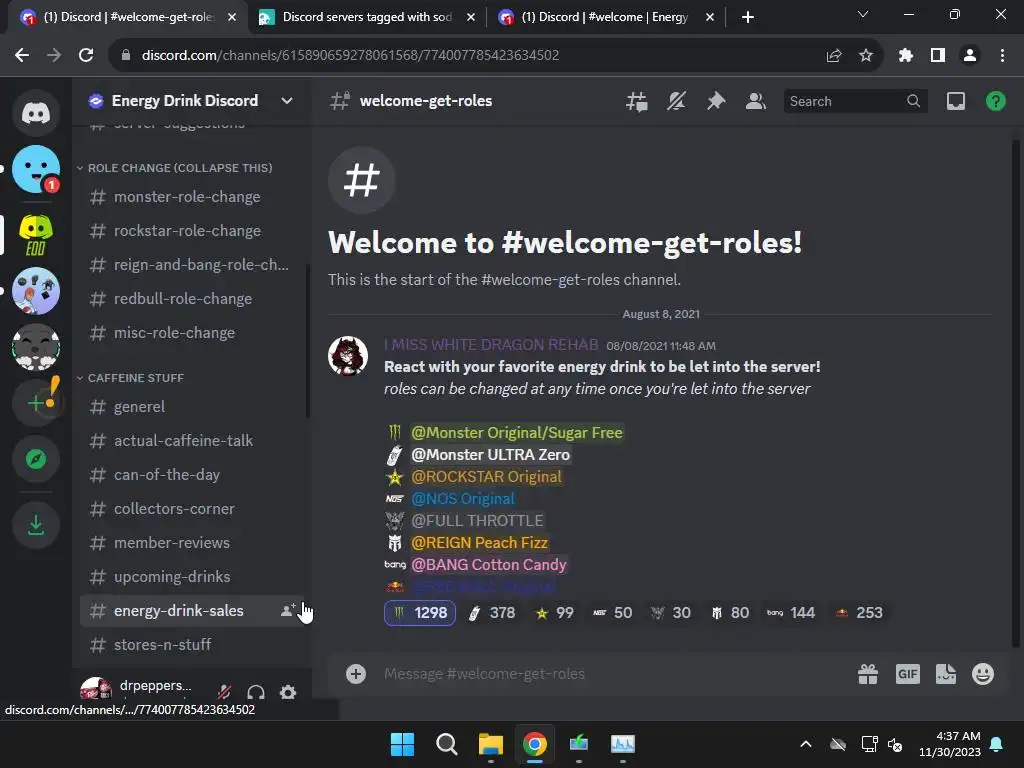
Task: Click the Create Invite icon on energy-drink-sales
Action: pyautogui.click(x=287, y=611)
